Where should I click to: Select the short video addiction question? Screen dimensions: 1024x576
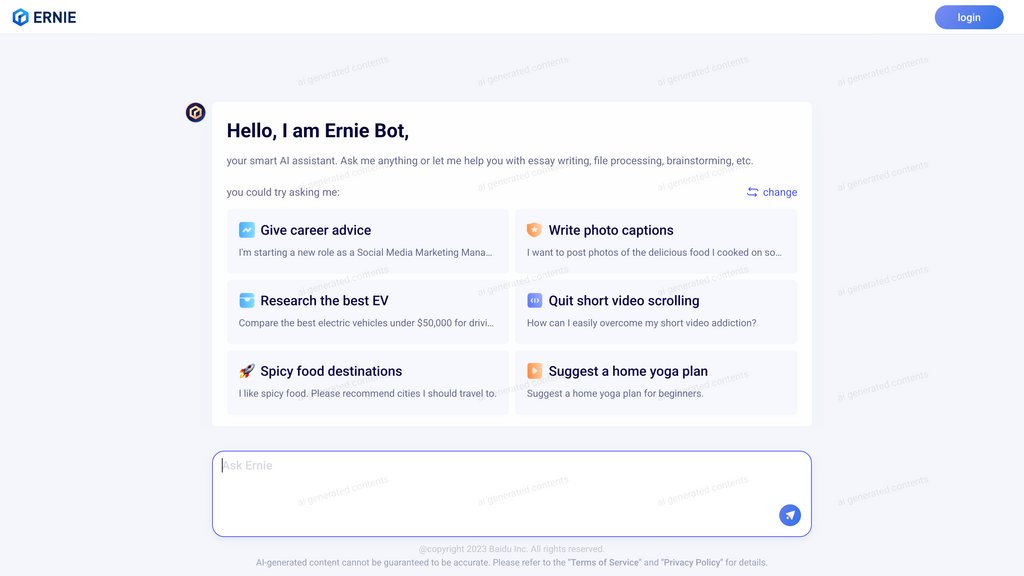coord(641,323)
